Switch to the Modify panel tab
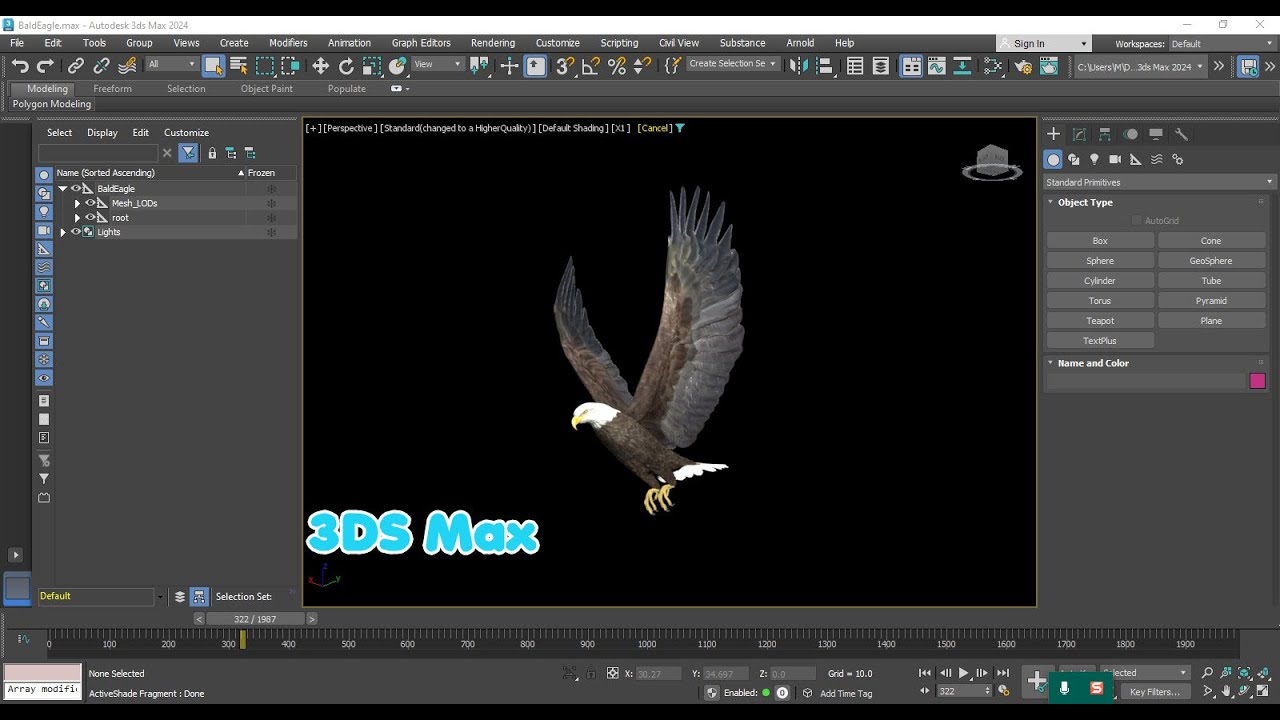The image size is (1280, 720). (1079, 134)
